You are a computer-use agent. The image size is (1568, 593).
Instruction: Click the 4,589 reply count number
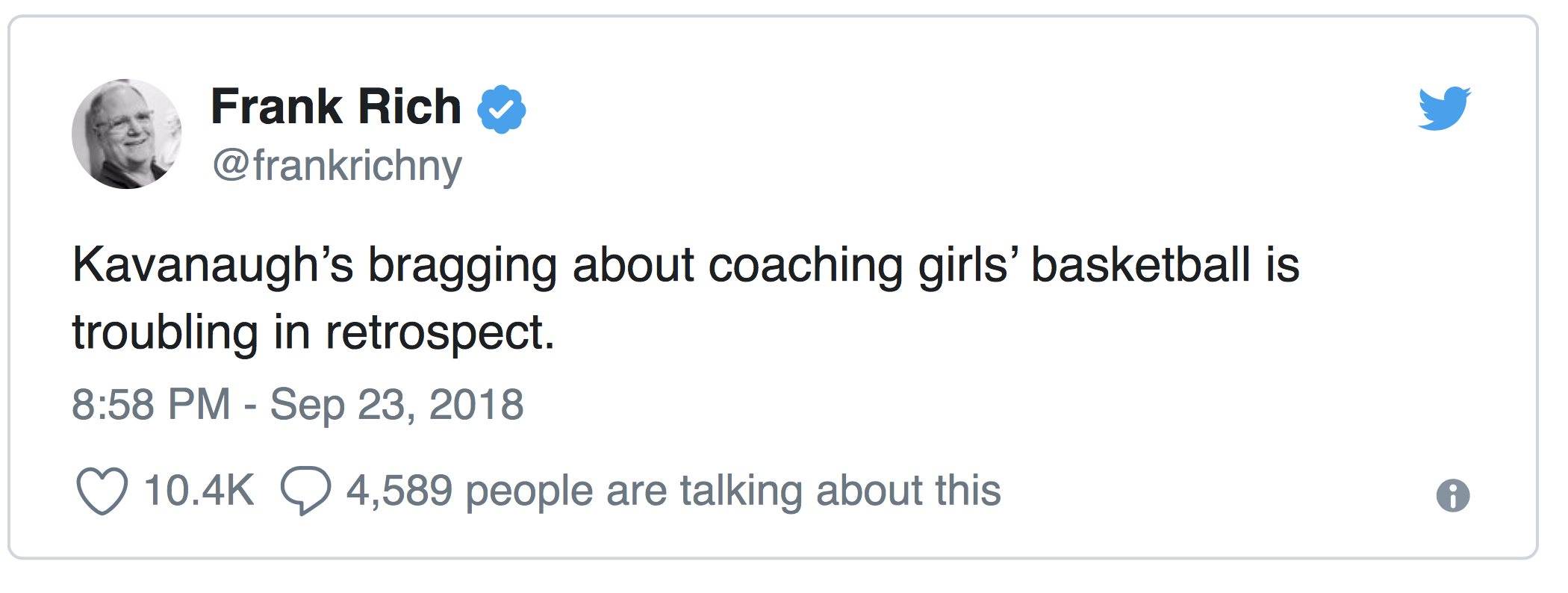(x=399, y=491)
